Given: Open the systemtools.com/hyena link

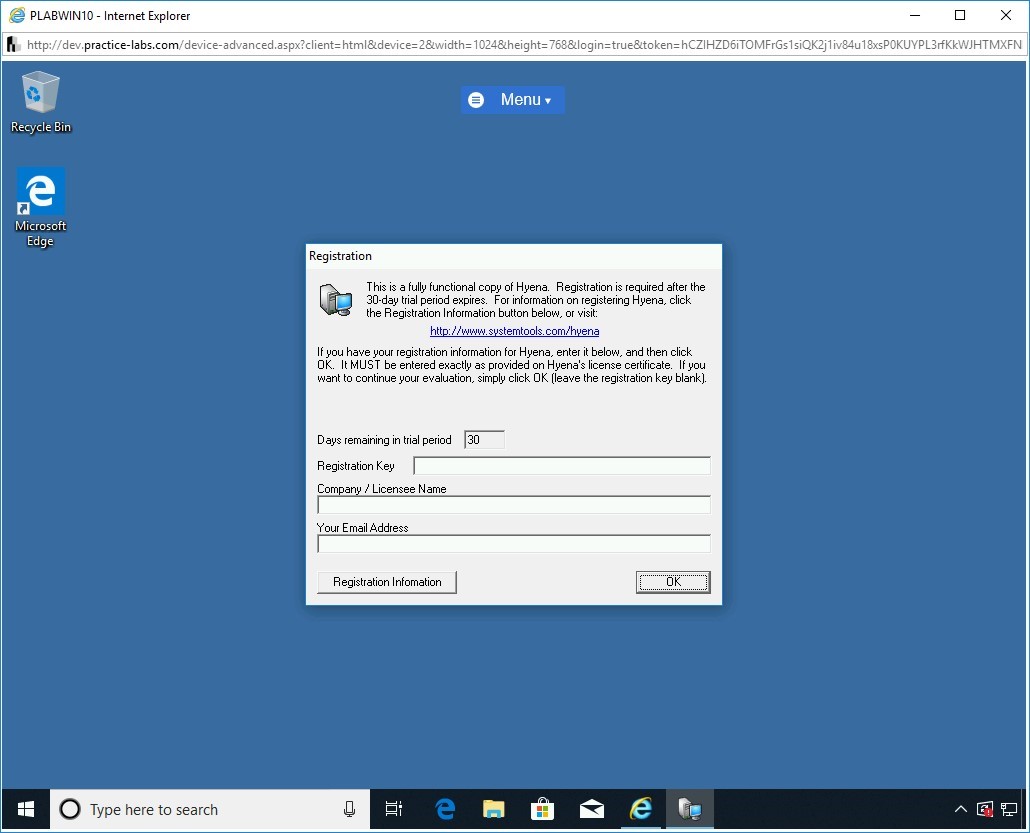Looking at the screenshot, I should point(514,331).
